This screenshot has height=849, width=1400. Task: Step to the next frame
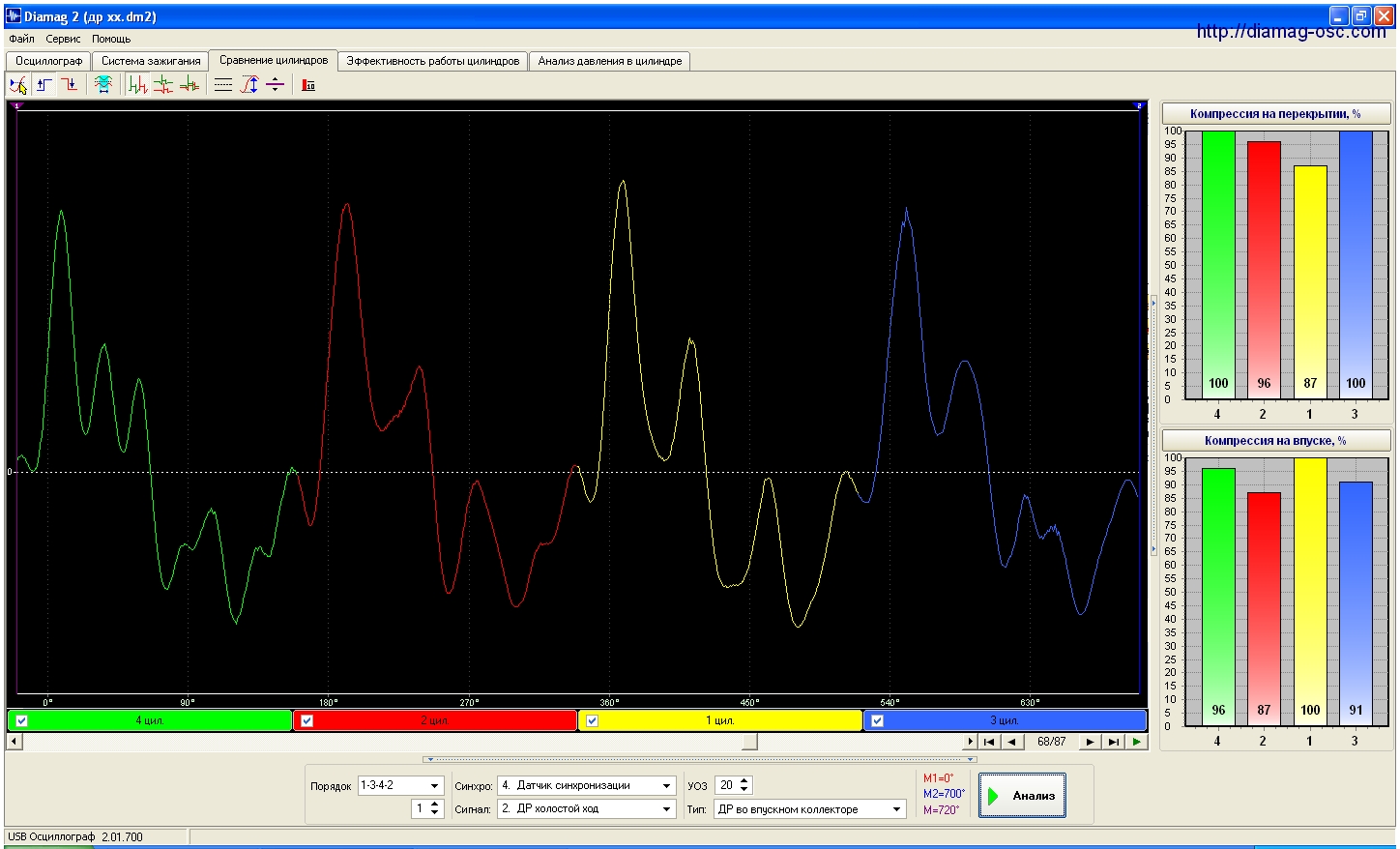1090,742
